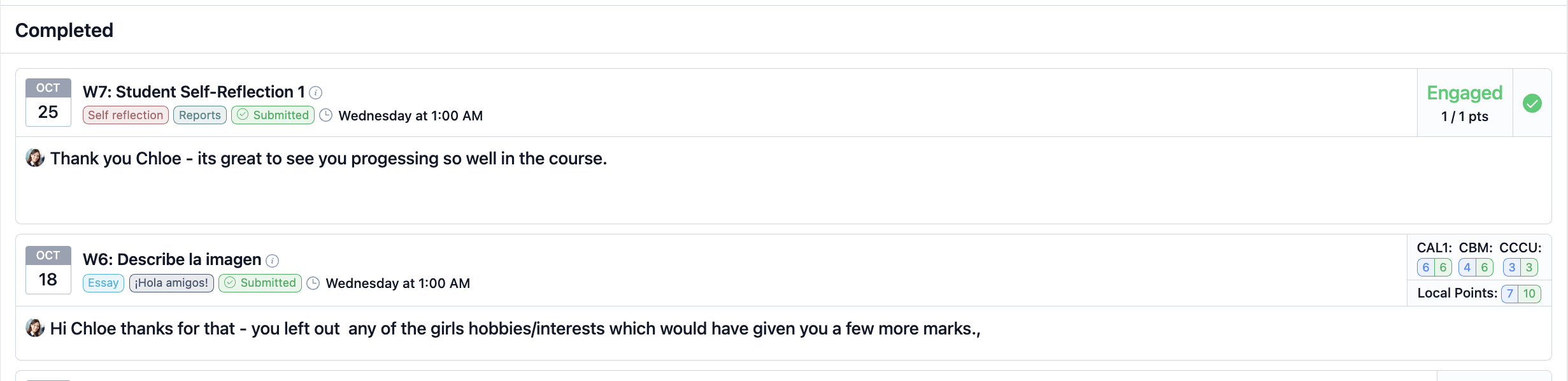The image size is (1568, 381).
Task: Click the OCT 18 date tile
Action: [x=48, y=270]
